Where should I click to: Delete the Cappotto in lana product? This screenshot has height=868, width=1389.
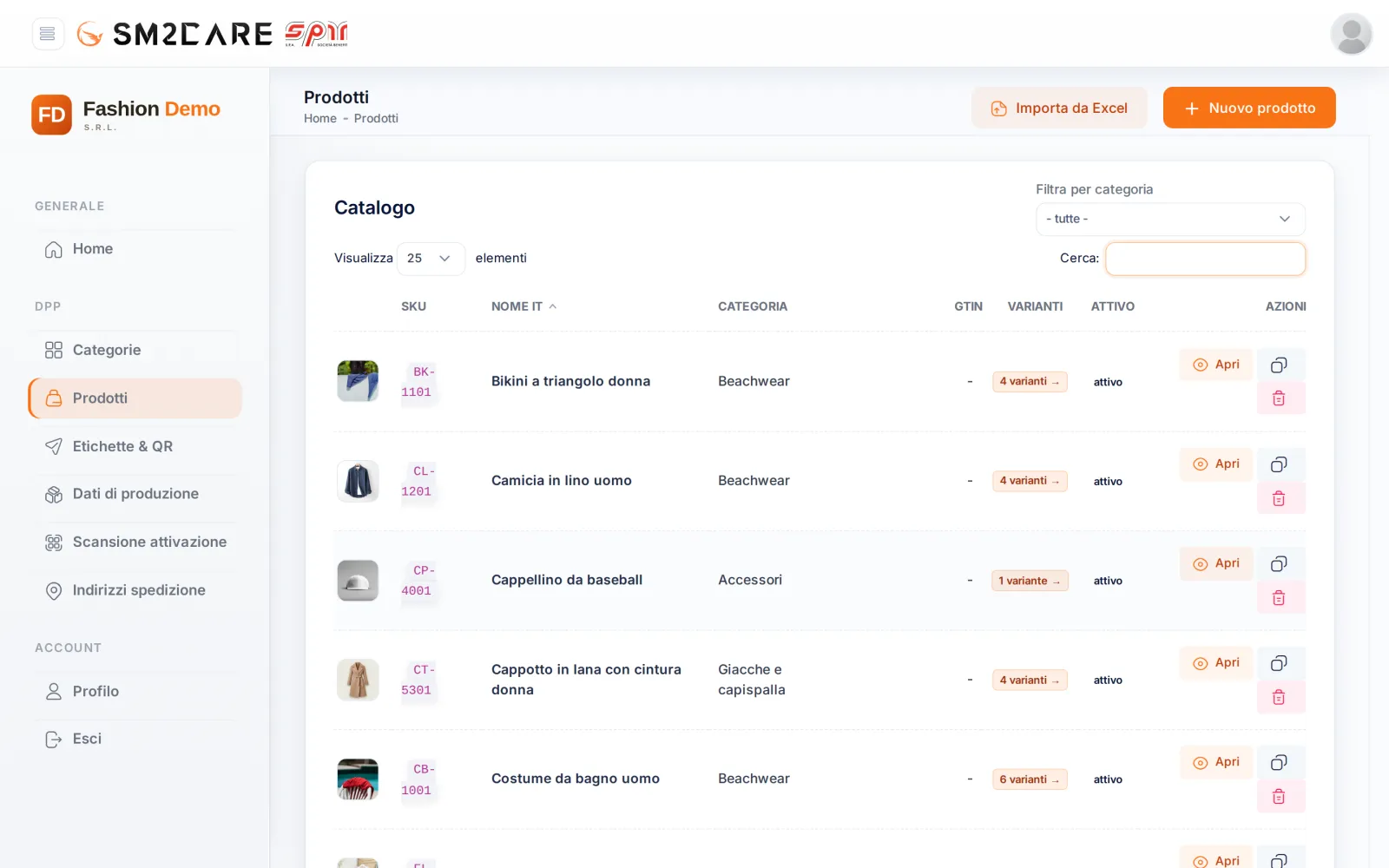(x=1280, y=697)
